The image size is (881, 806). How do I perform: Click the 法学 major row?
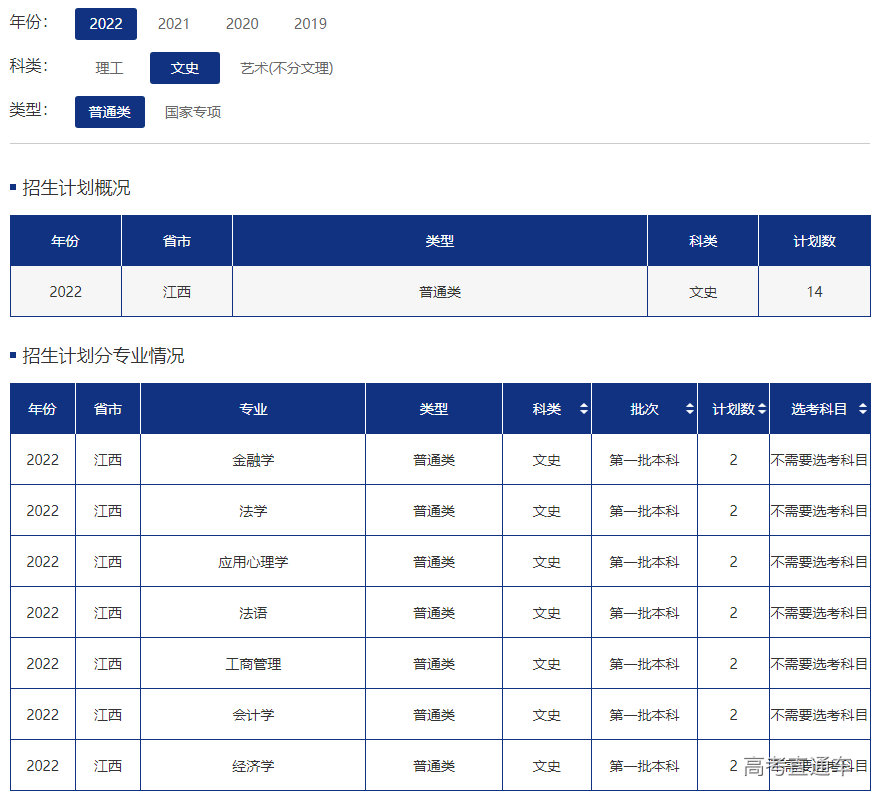(x=253, y=511)
